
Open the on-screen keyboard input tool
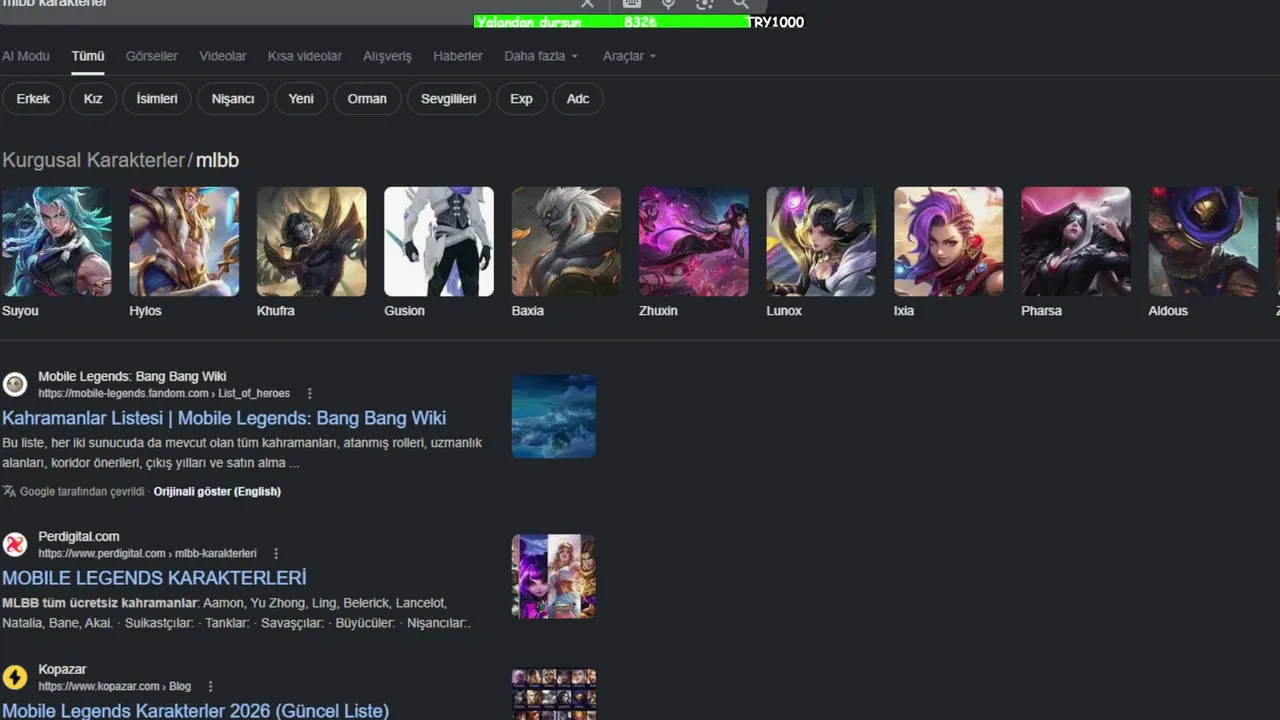632,4
